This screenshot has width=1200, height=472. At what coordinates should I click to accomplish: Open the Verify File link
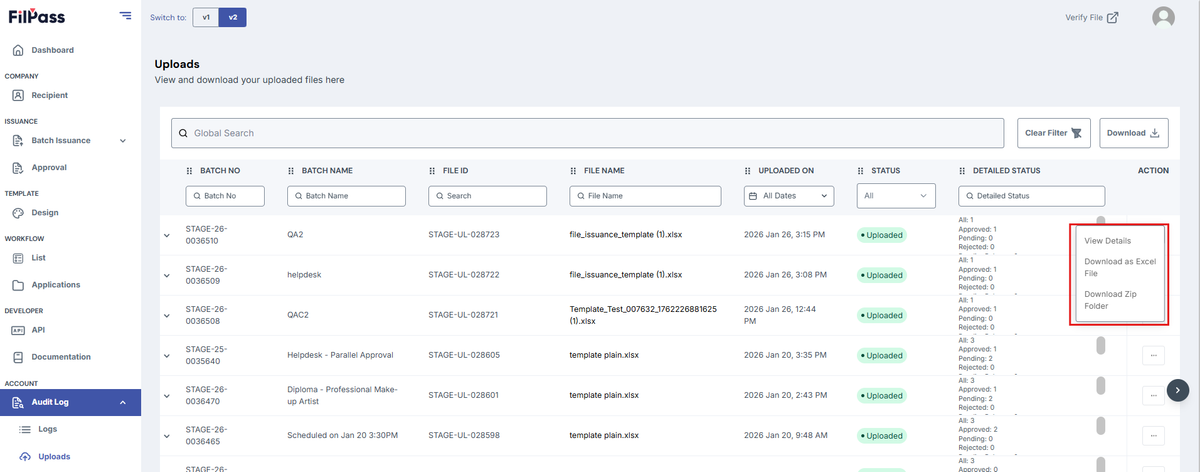1092,17
